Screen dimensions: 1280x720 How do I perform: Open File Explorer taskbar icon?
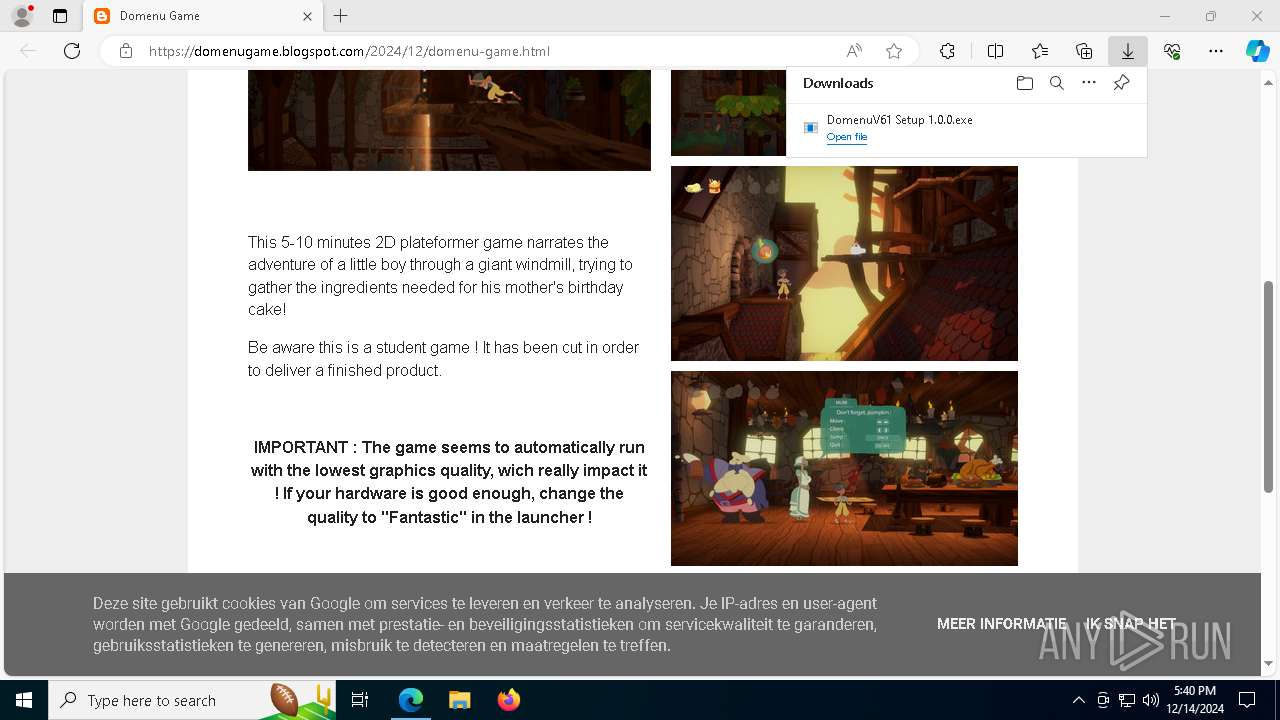(459, 700)
